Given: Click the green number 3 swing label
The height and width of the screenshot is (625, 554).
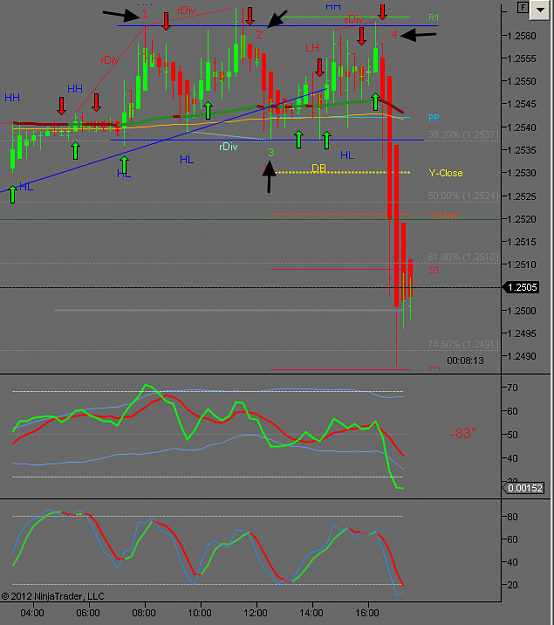Looking at the screenshot, I should 271,152.
